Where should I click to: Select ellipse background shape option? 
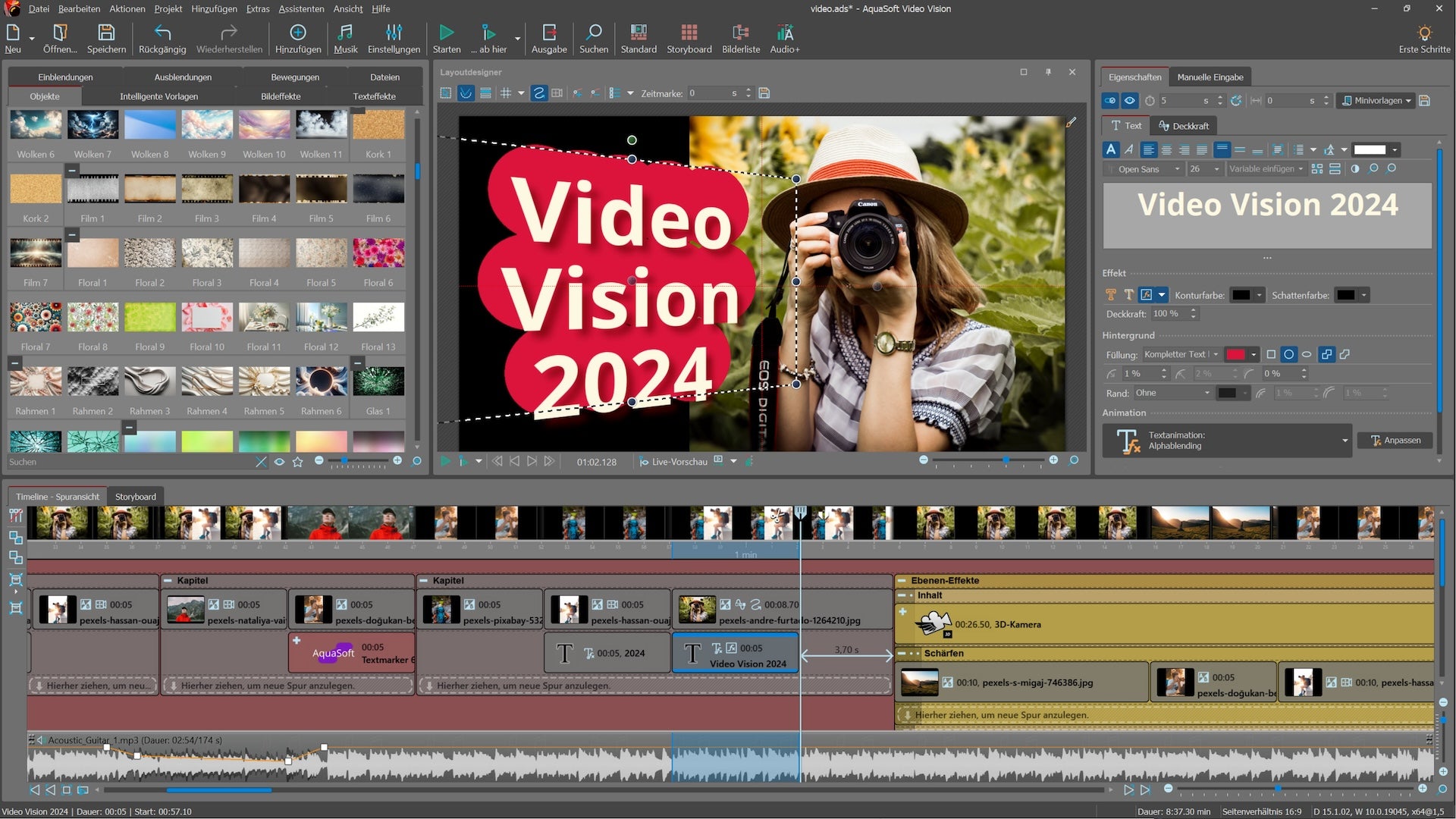point(1307,354)
